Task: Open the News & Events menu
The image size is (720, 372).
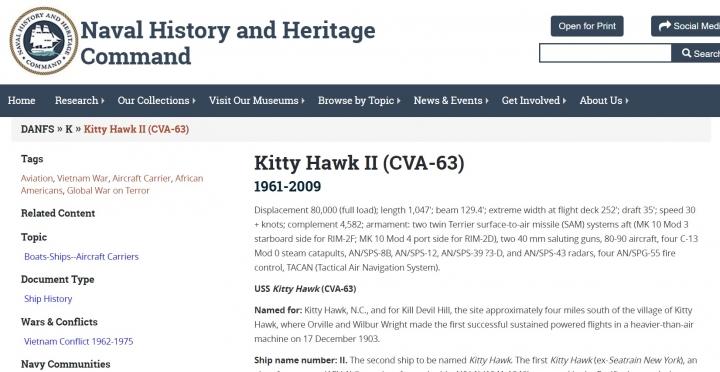Action: pyautogui.click(x=451, y=101)
